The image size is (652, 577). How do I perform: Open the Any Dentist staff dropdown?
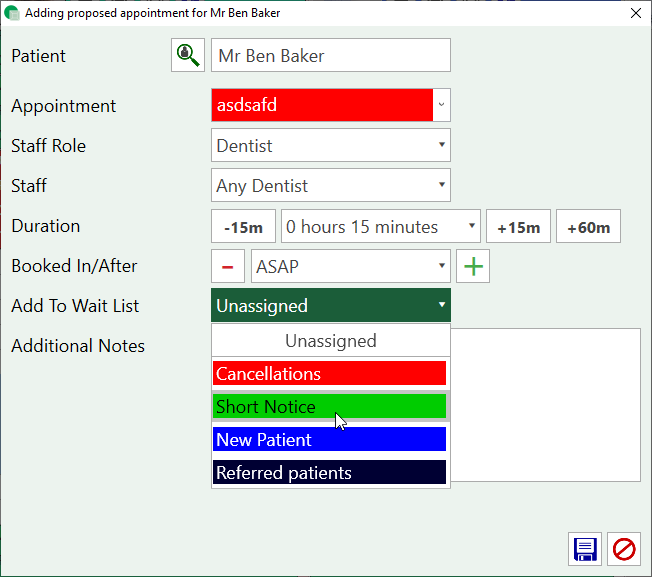pos(442,186)
